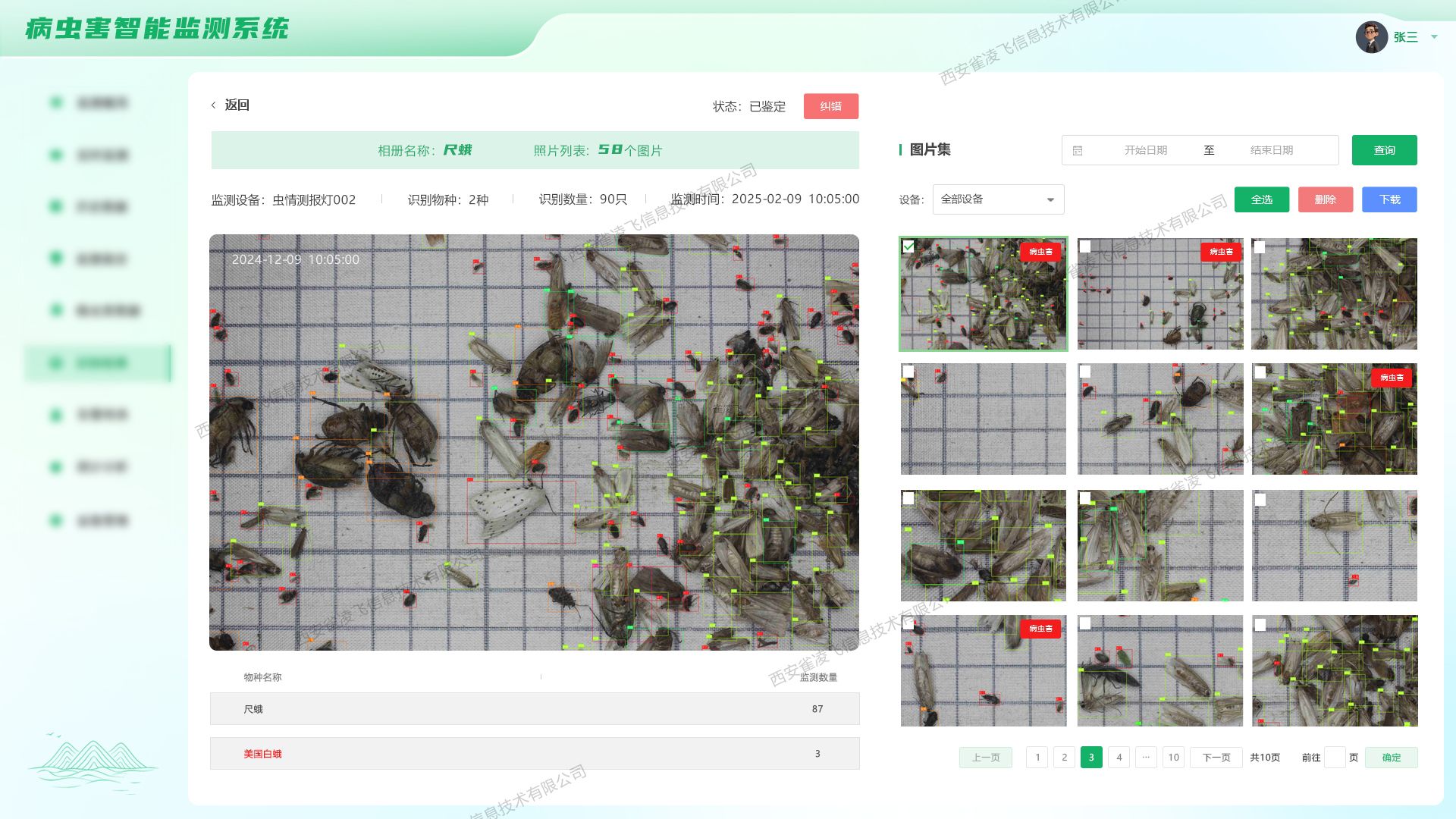Image resolution: width=1456 pixels, height=819 pixels.
Task: Click the 张三 user avatar
Action: [x=1371, y=37]
